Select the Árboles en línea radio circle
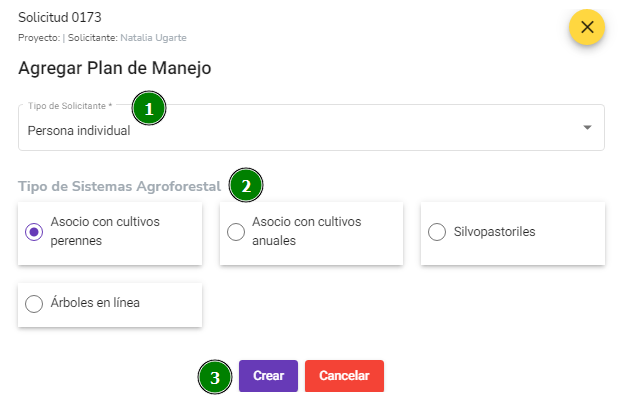This screenshot has width=619, height=411. click(x=34, y=304)
